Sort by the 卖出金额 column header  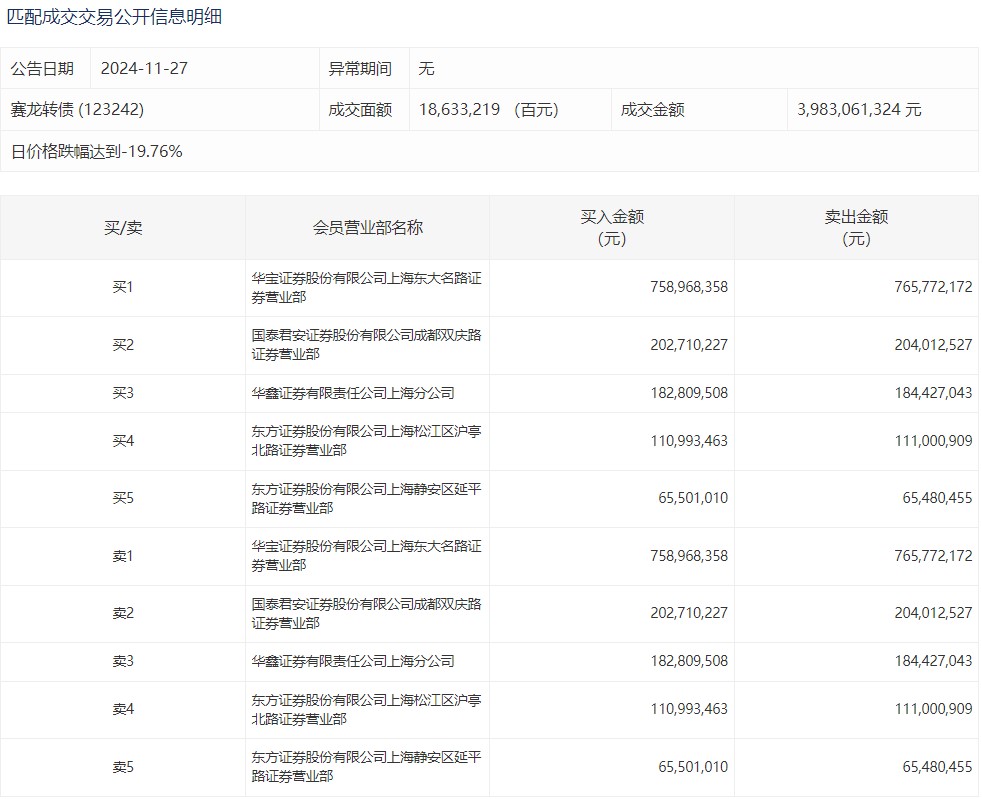pos(856,228)
